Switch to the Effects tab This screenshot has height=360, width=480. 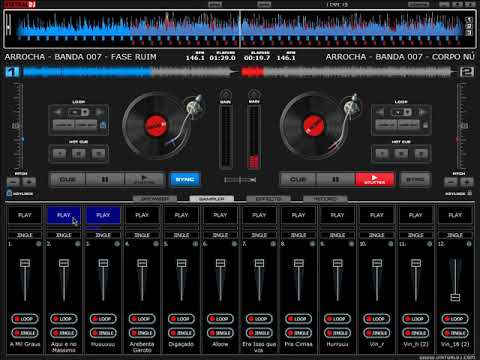268,199
